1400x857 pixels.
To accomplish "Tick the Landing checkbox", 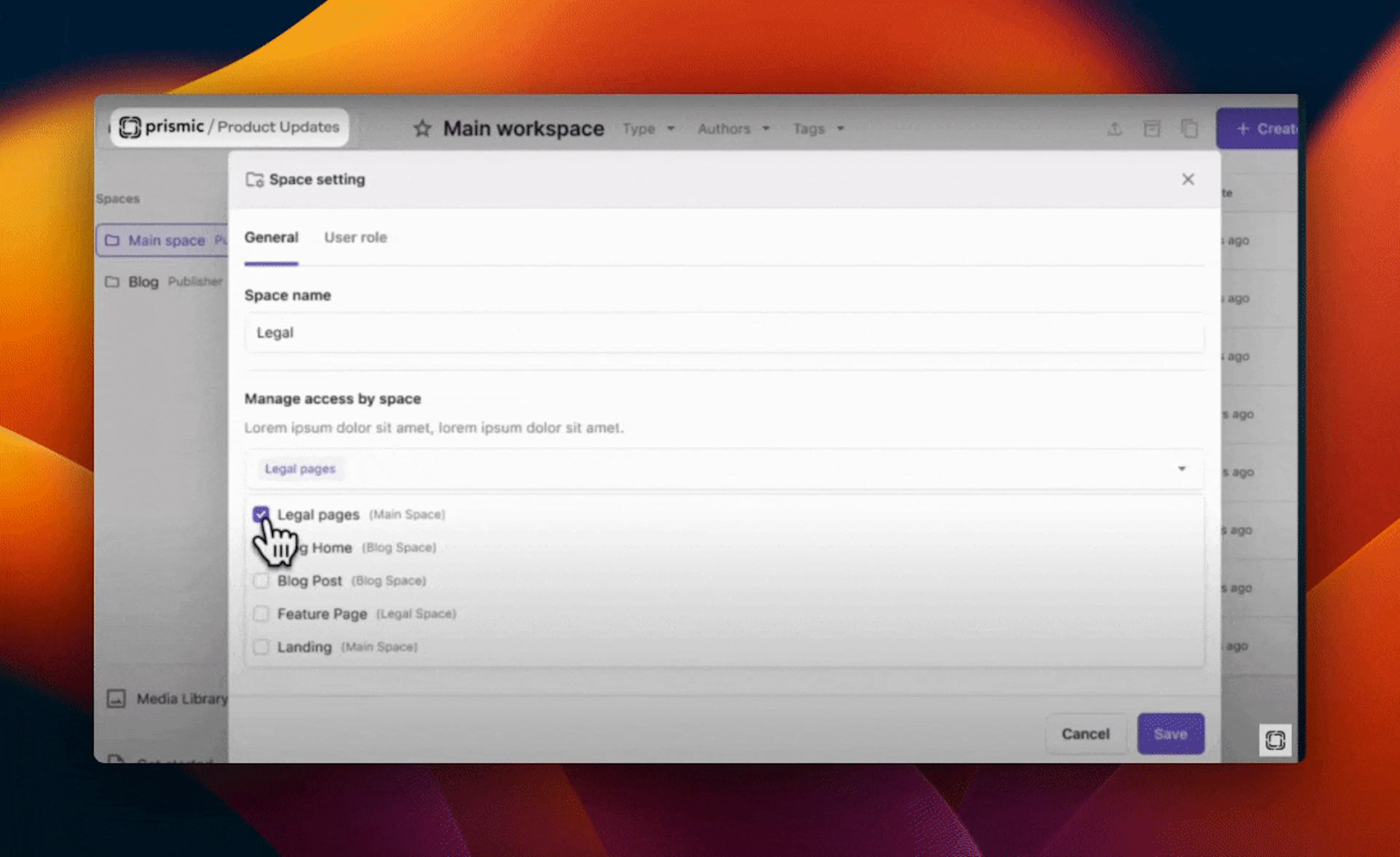I will pyautogui.click(x=261, y=647).
